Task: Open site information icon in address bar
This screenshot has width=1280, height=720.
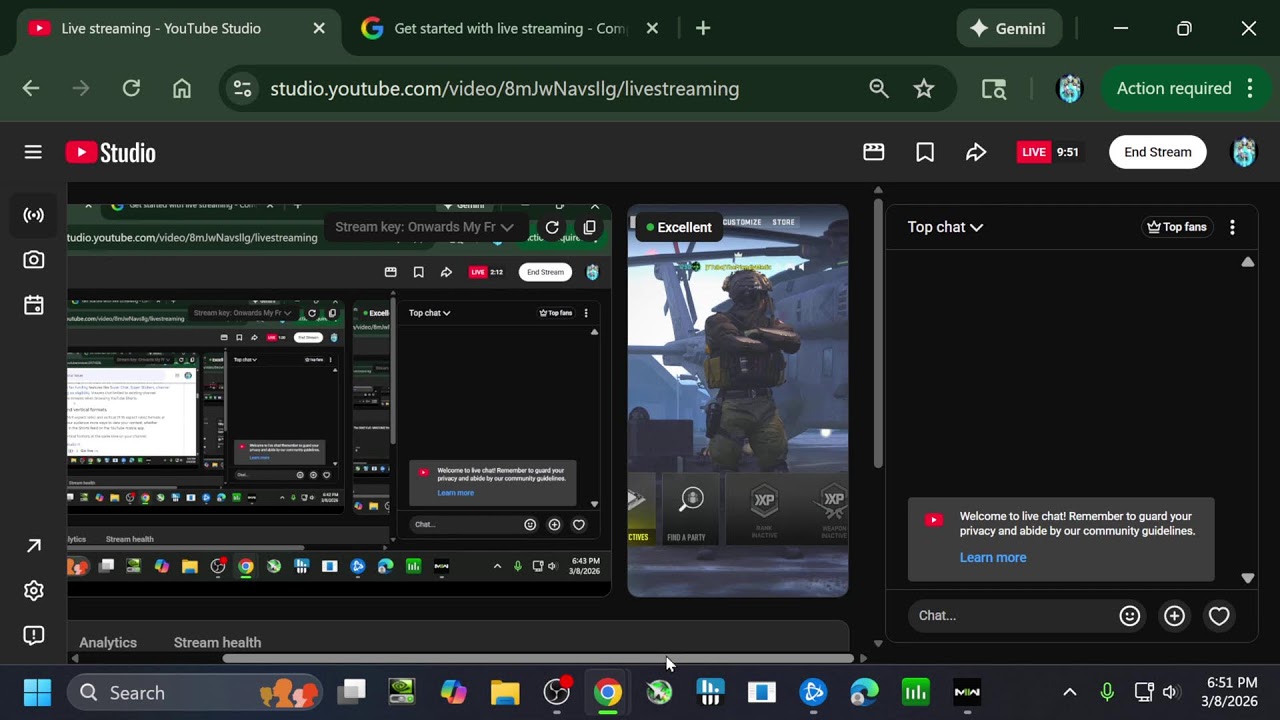Action: (x=242, y=89)
